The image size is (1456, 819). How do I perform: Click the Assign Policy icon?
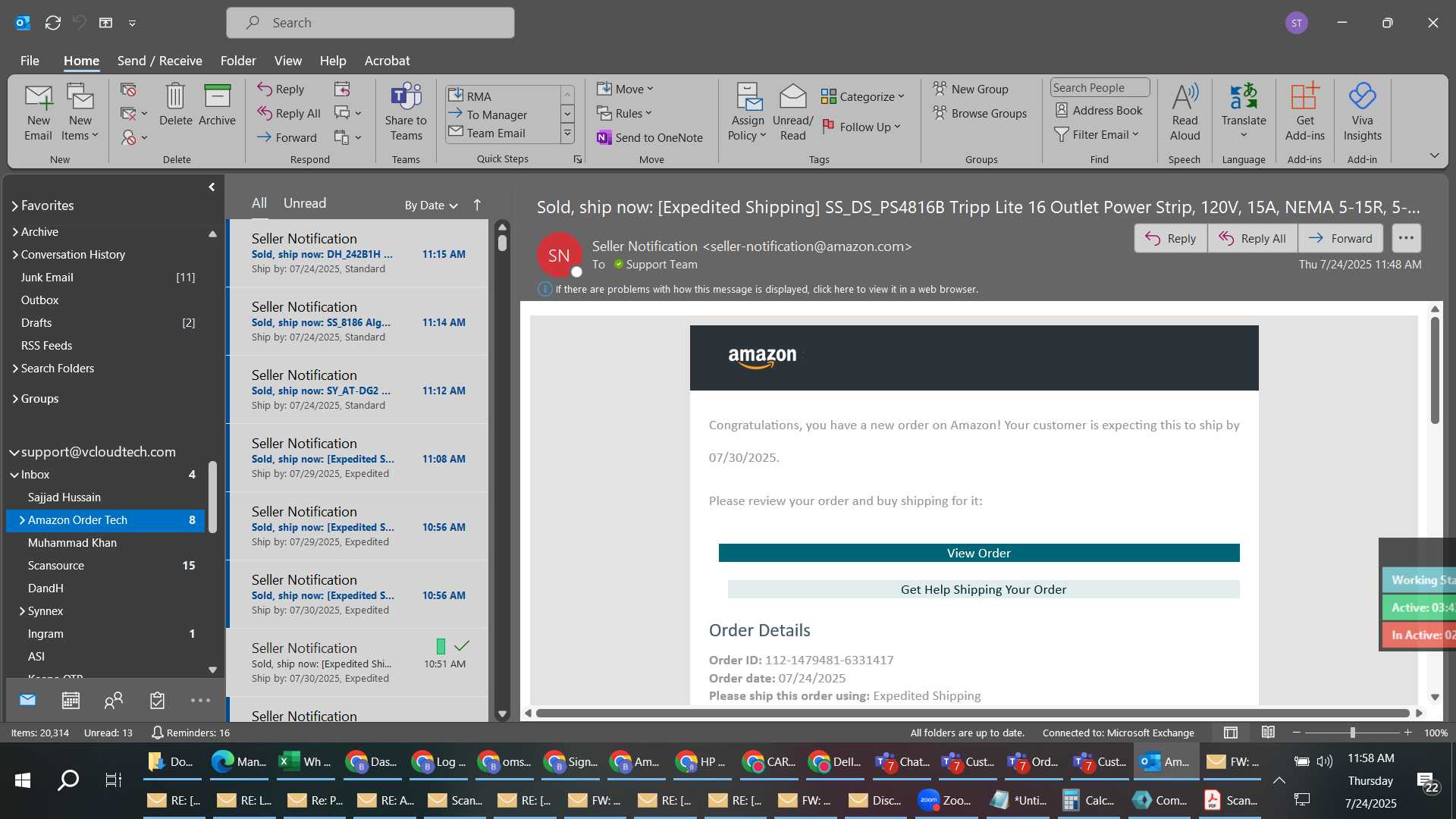pos(748,112)
